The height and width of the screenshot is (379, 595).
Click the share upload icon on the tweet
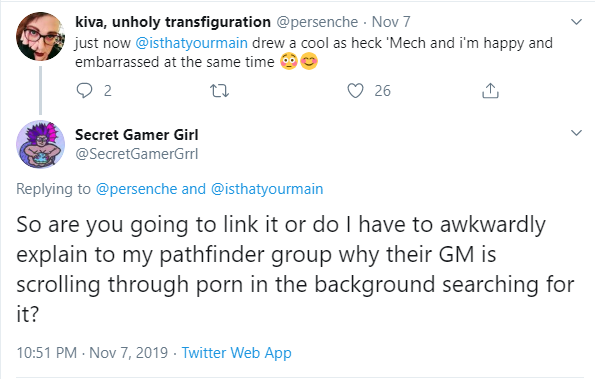click(490, 91)
